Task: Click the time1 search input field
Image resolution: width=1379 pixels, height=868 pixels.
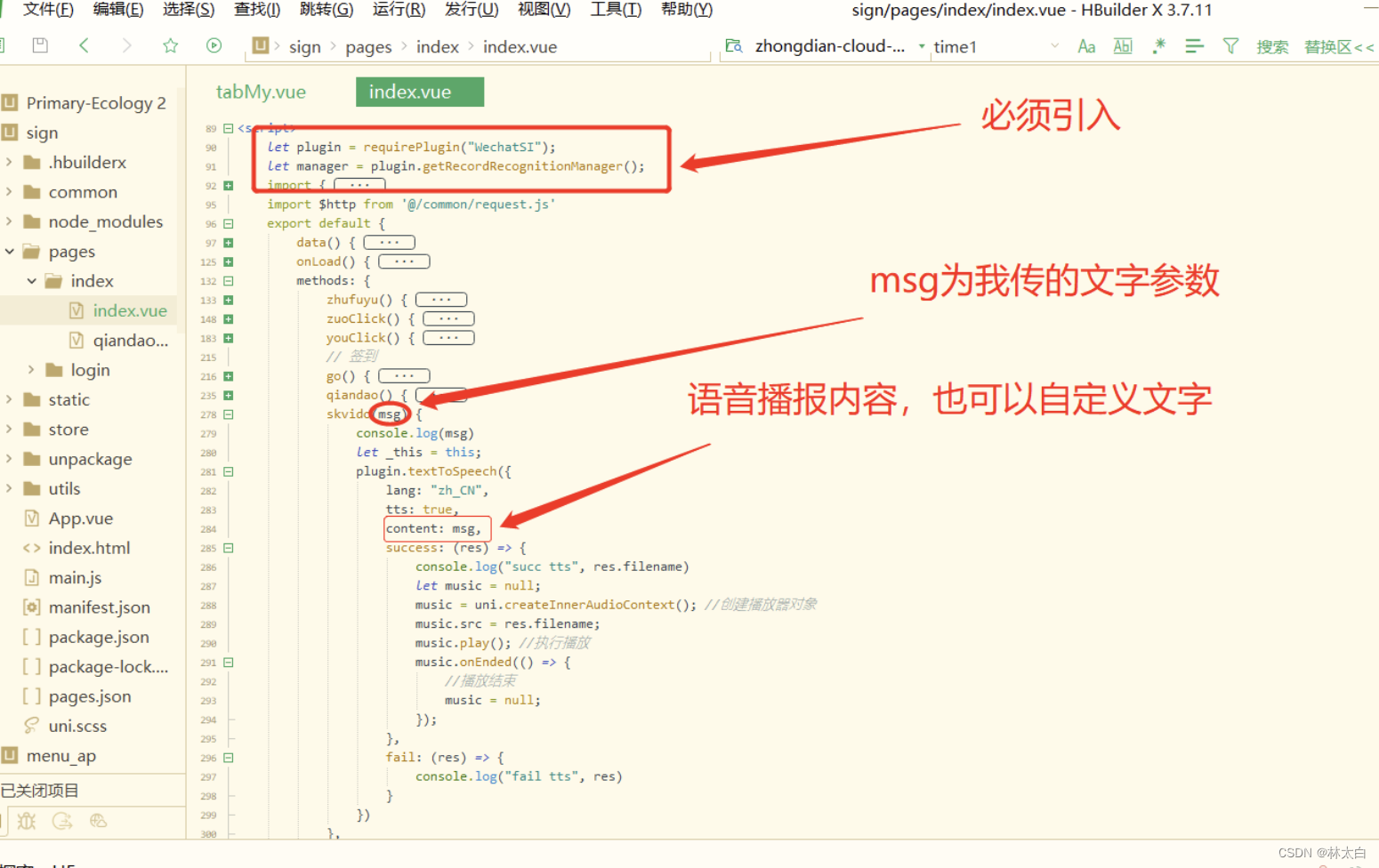Action: pyautogui.click(x=988, y=46)
